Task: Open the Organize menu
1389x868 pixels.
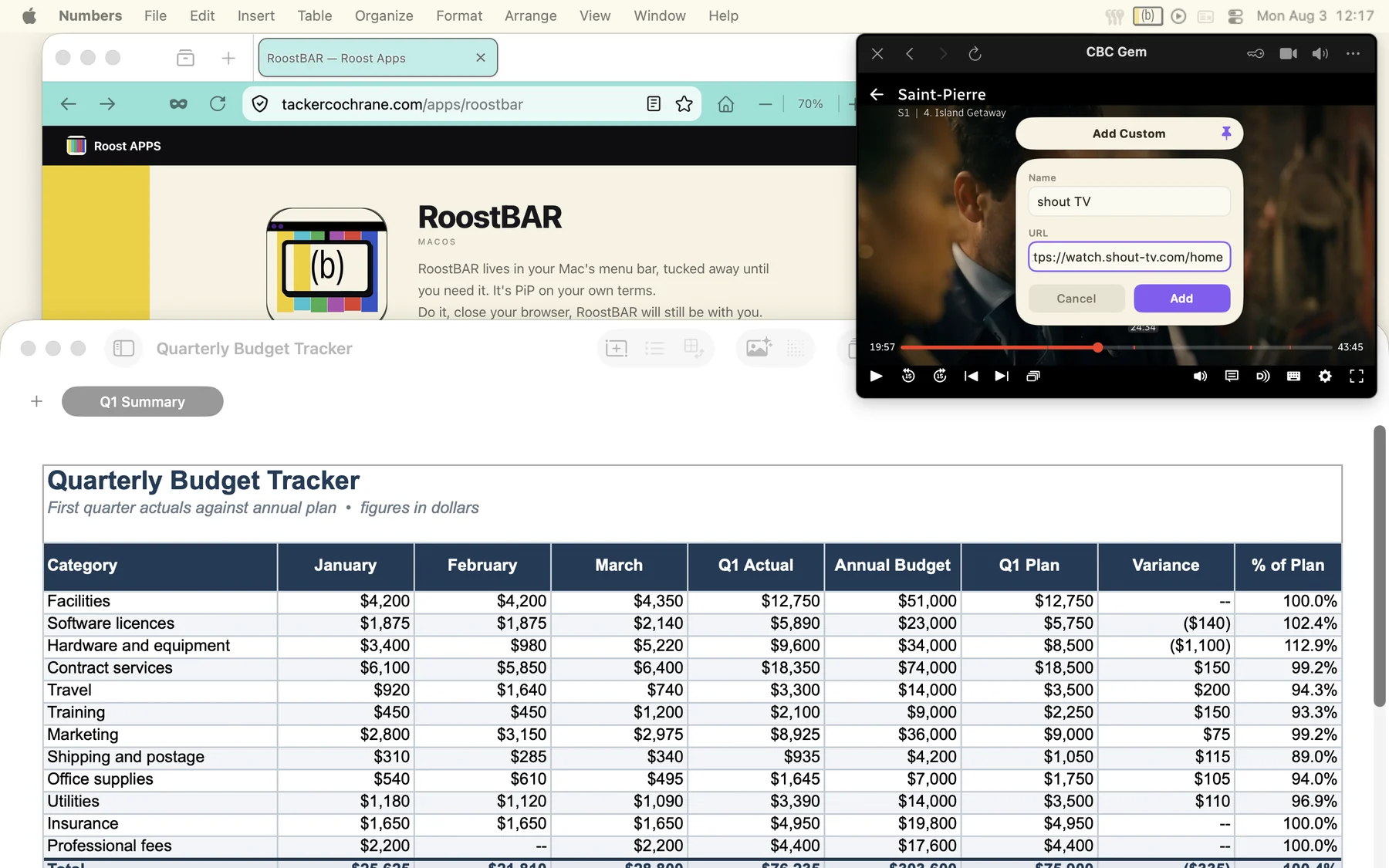Action: 384,15
